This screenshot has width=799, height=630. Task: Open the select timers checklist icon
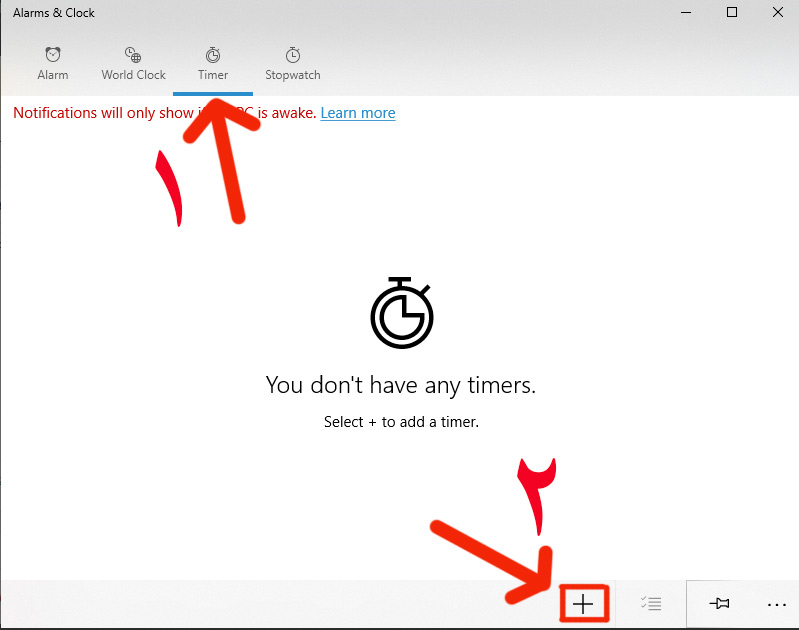(x=651, y=604)
